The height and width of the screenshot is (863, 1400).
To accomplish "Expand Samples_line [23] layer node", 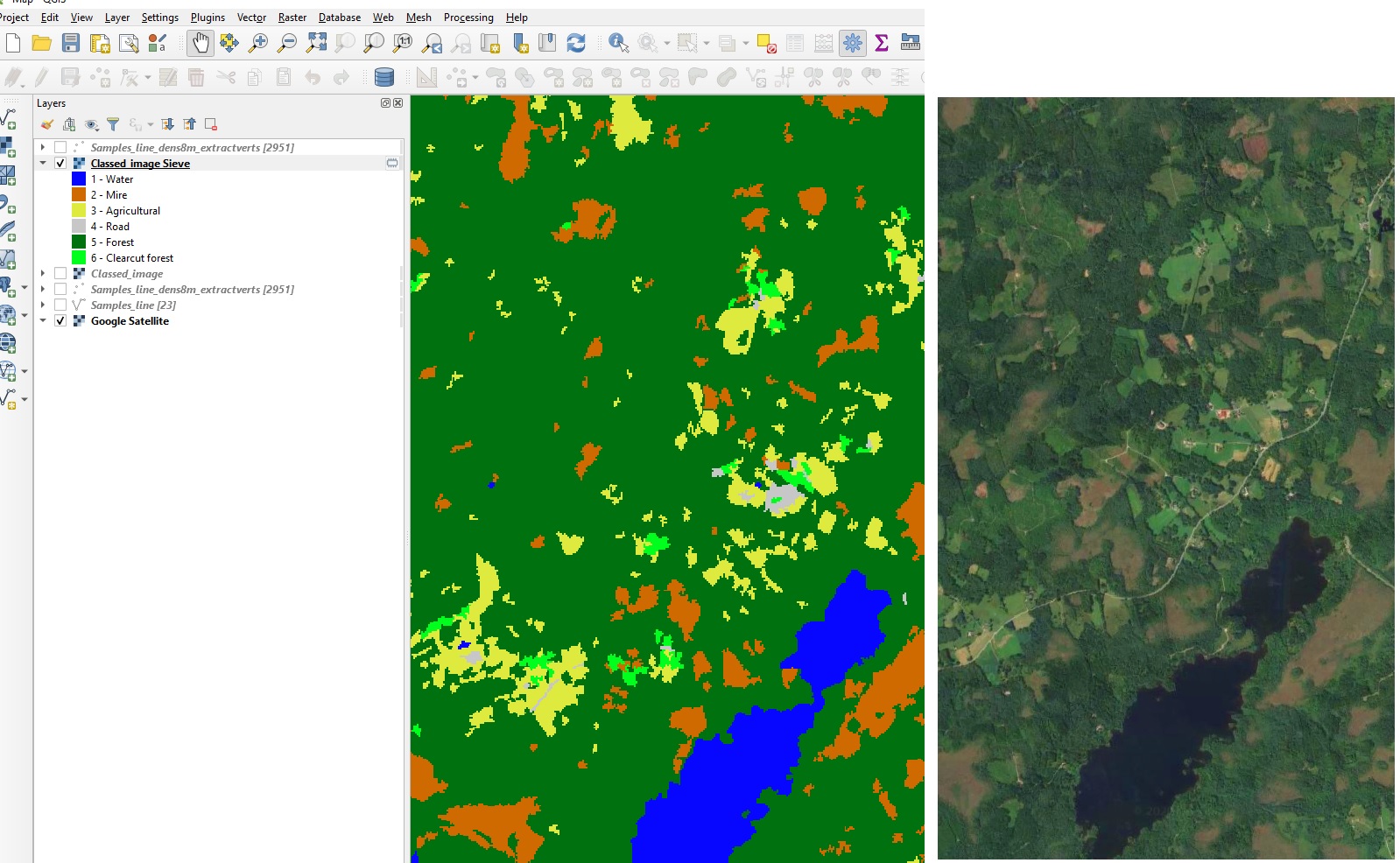I will 42,305.
